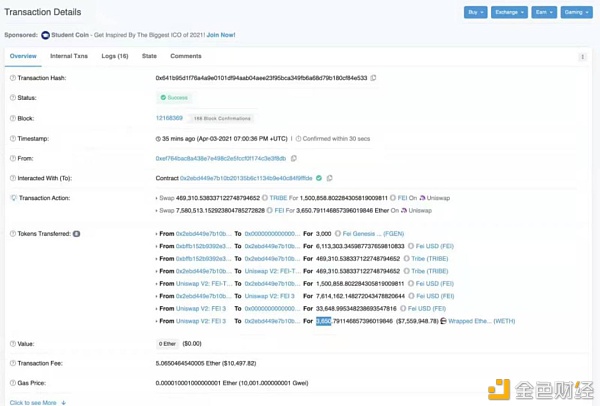This screenshot has height=406, width=600.
Task: Click the help icon beside Transaction Hash
Action: point(13,78)
